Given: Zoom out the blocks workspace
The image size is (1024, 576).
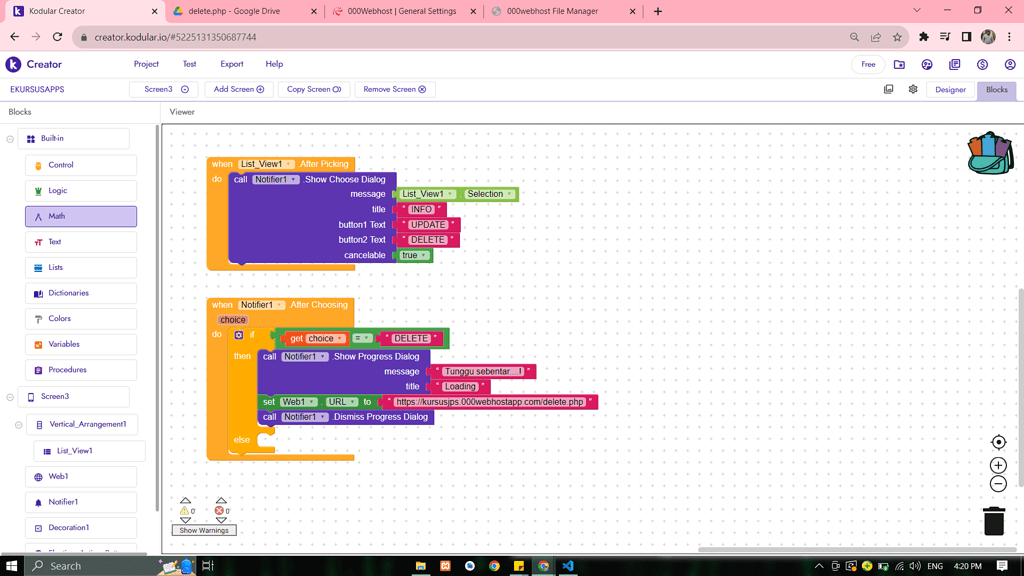Looking at the screenshot, I should tap(998, 484).
